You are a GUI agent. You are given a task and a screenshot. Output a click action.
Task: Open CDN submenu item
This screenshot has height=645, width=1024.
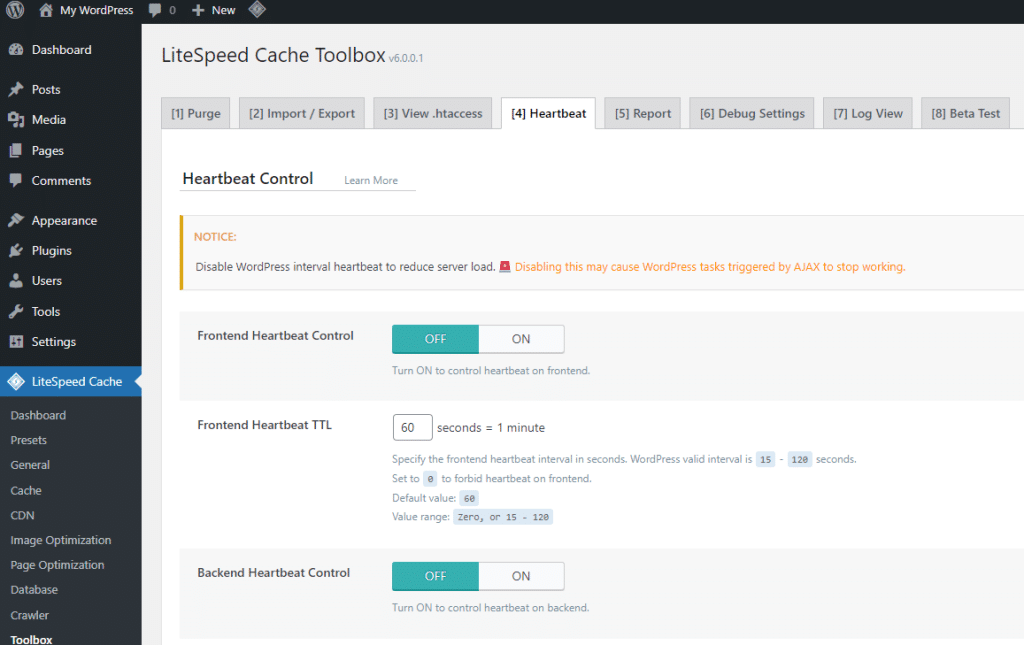22,515
